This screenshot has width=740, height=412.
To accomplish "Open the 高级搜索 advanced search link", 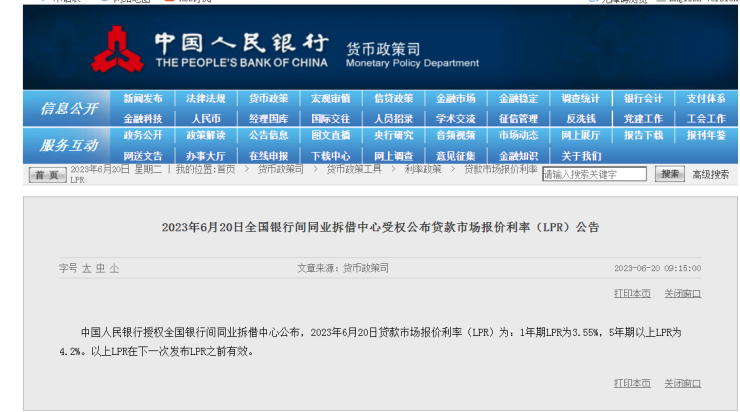I will click(x=710, y=175).
